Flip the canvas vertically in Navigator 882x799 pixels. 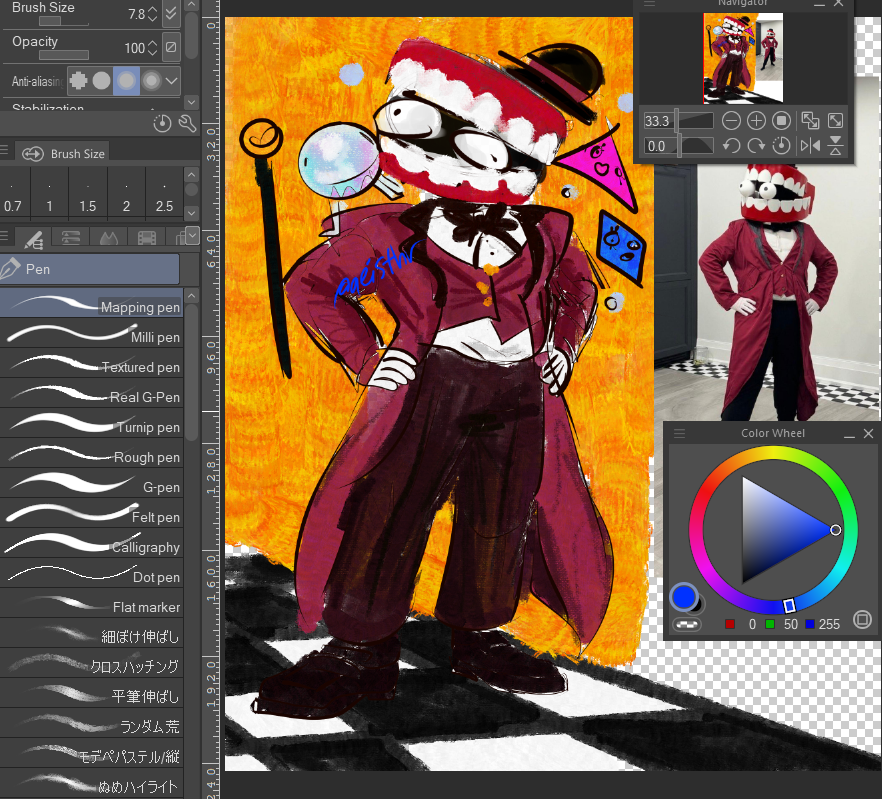point(835,145)
